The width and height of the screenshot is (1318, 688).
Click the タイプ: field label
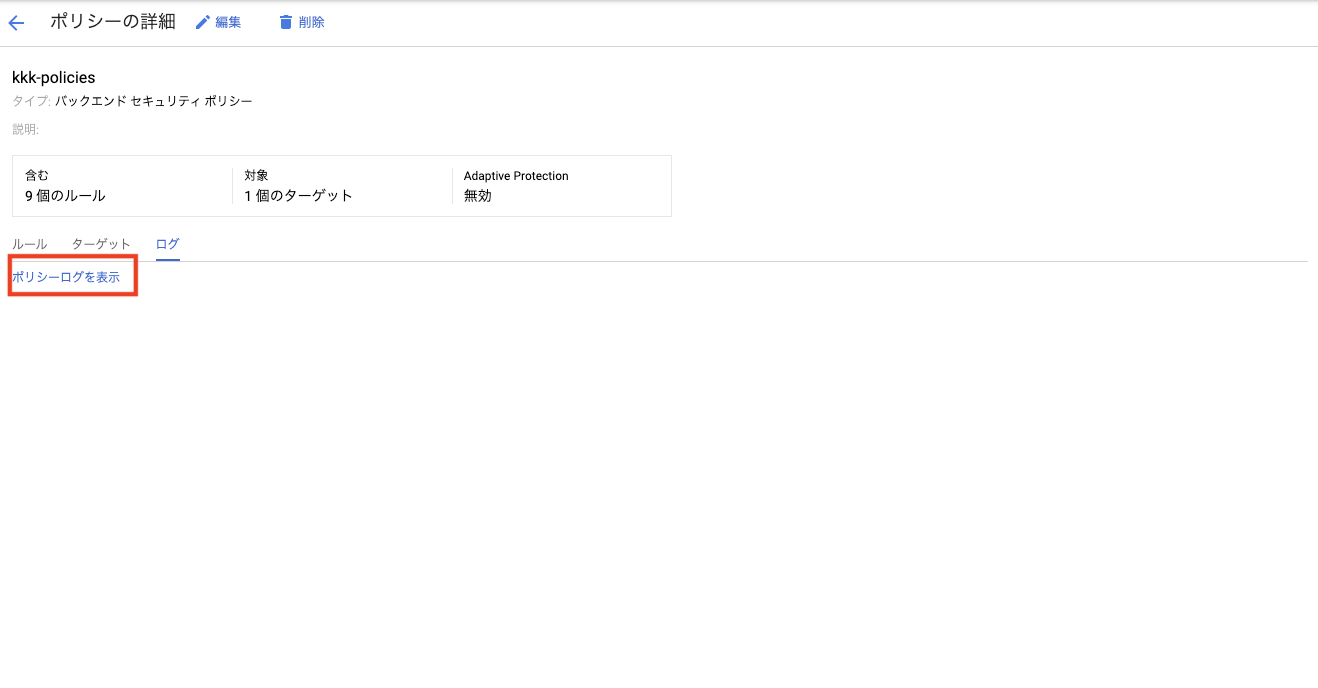tap(31, 101)
